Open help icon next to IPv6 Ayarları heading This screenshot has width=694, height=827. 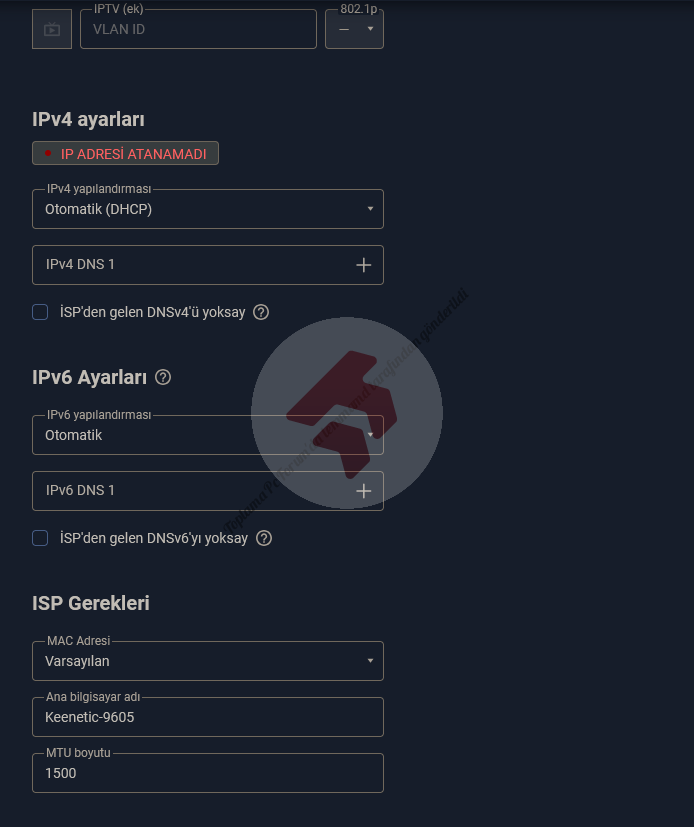coord(163,377)
